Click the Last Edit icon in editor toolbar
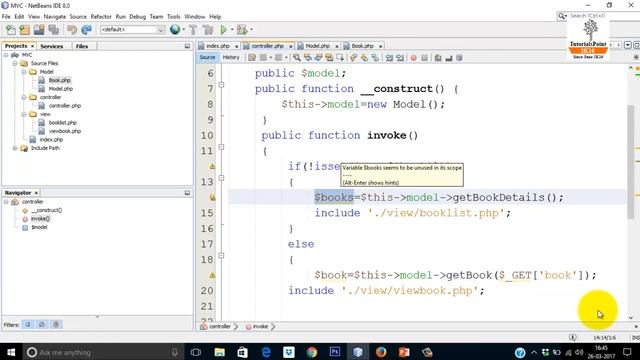Screen dimensions: 640x360 [x=252, y=58]
